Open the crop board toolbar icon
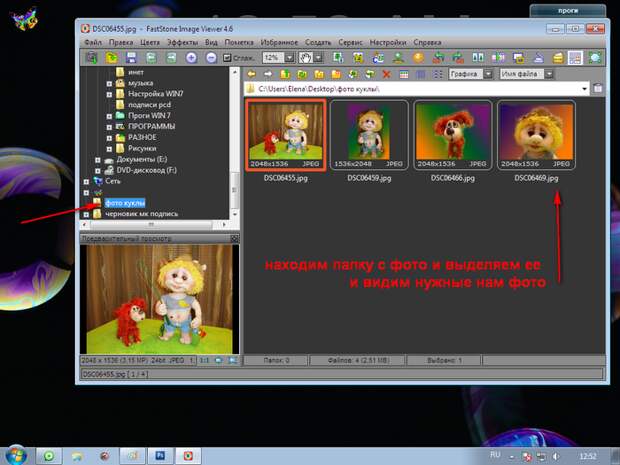Image resolution: width=620 pixels, height=465 pixels. pos(358,58)
